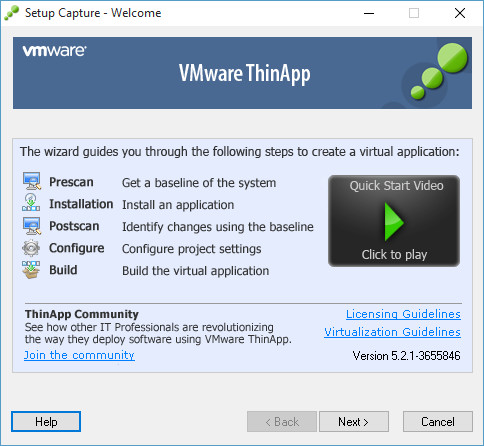
Task: Open the Licensing Guidelines link
Action: 403,314
